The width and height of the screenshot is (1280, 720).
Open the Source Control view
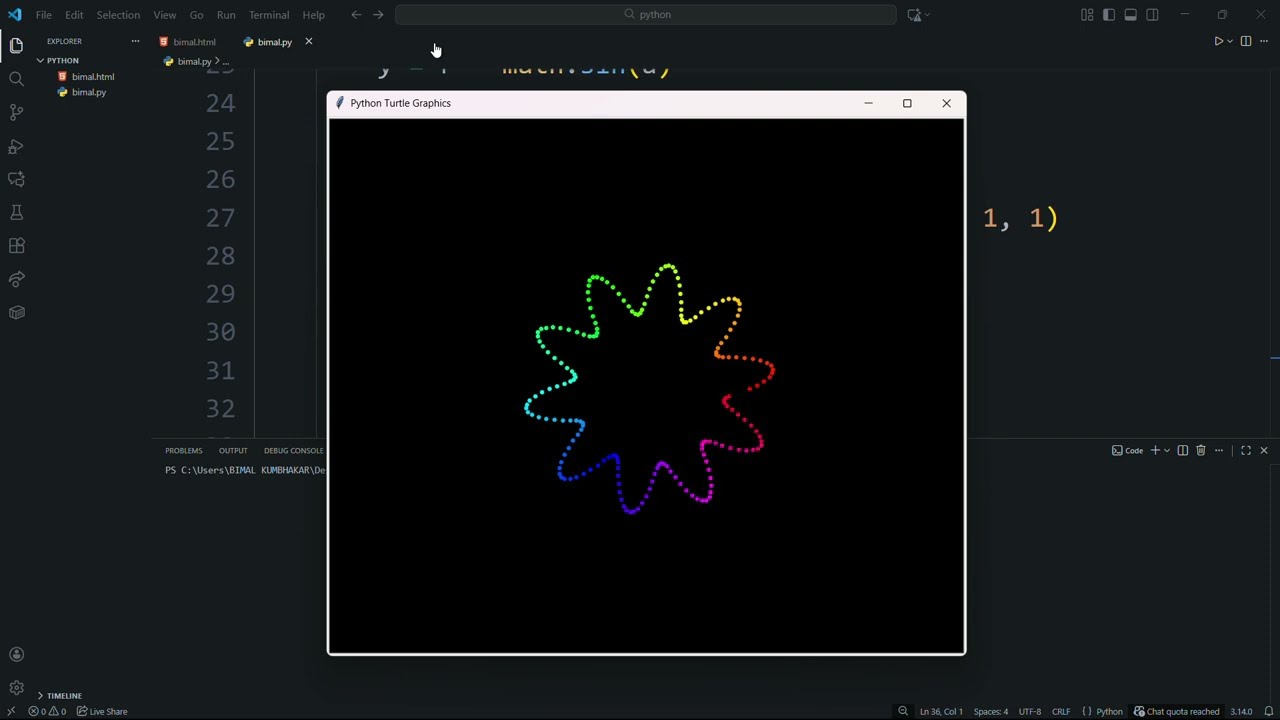(x=16, y=112)
